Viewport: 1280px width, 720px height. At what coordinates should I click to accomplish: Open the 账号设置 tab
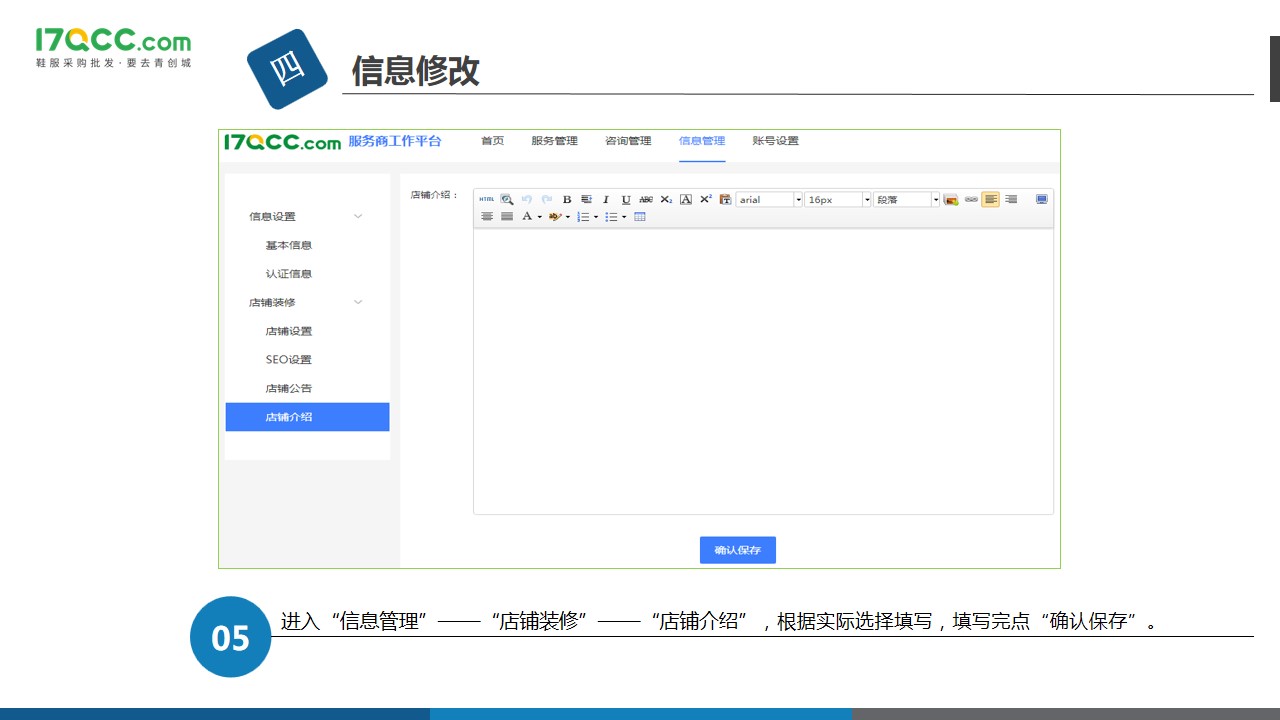pos(775,141)
